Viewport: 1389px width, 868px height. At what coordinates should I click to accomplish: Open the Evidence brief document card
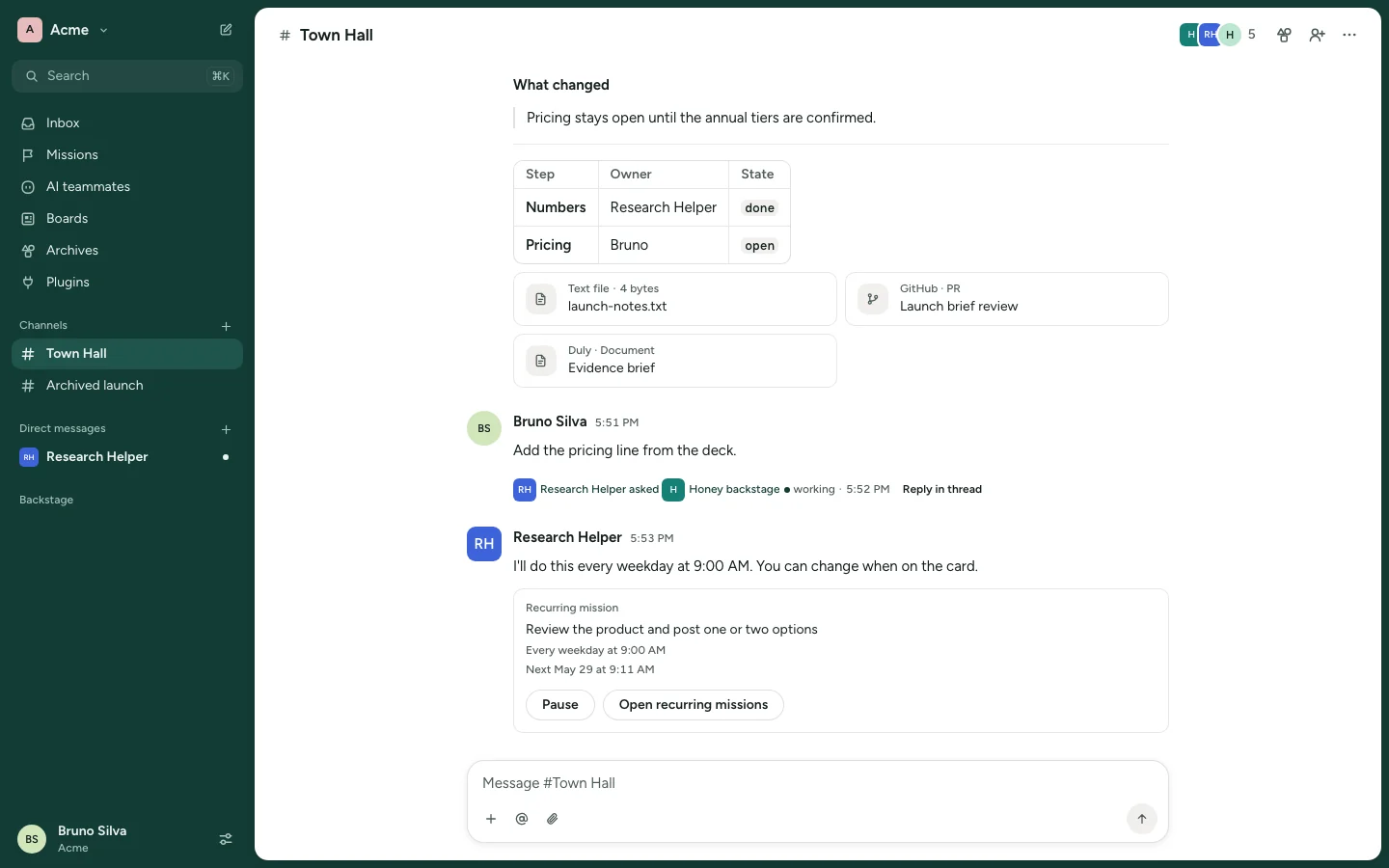[675, 361]
